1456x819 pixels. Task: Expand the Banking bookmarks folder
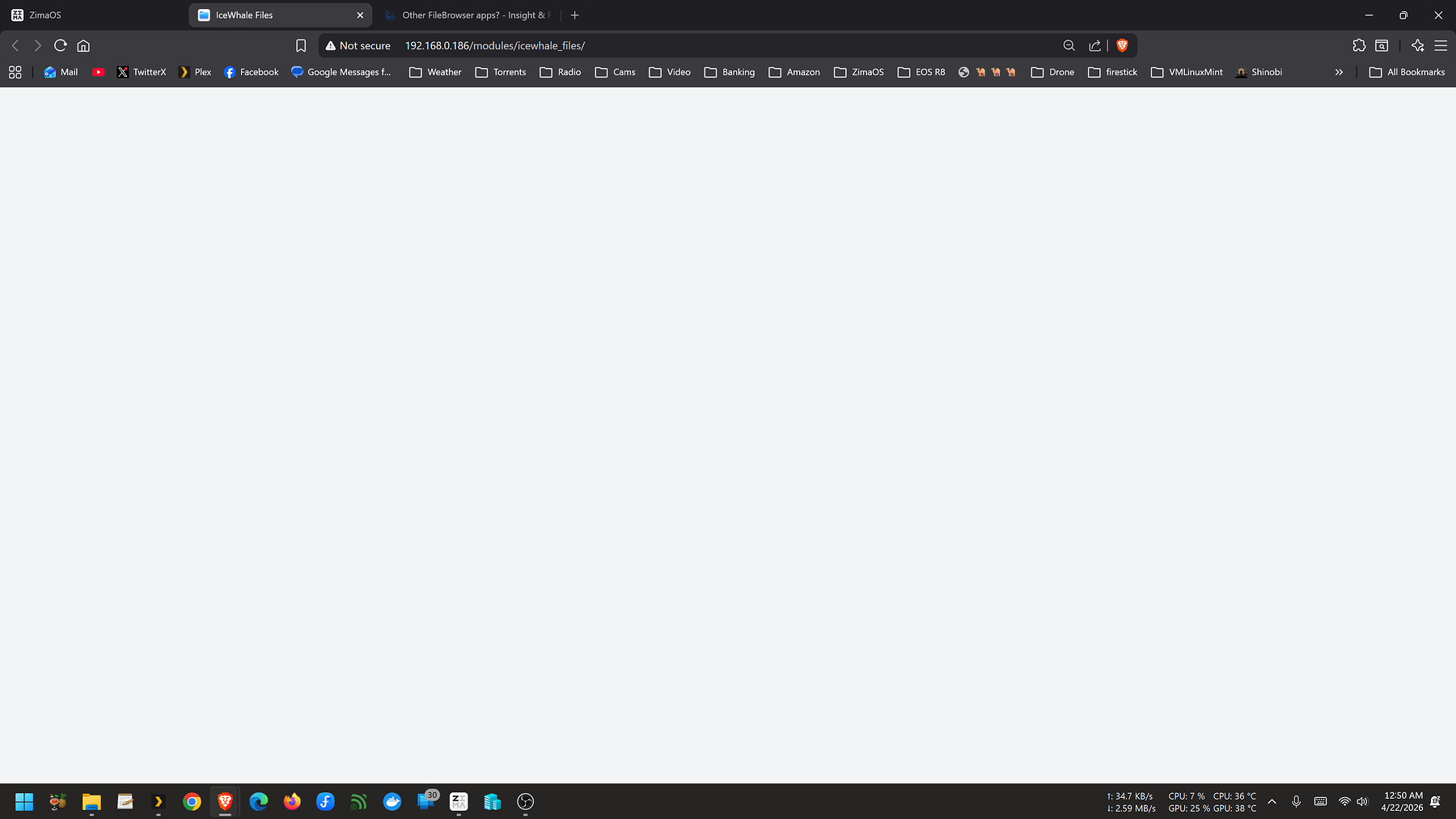click(730, 72)
